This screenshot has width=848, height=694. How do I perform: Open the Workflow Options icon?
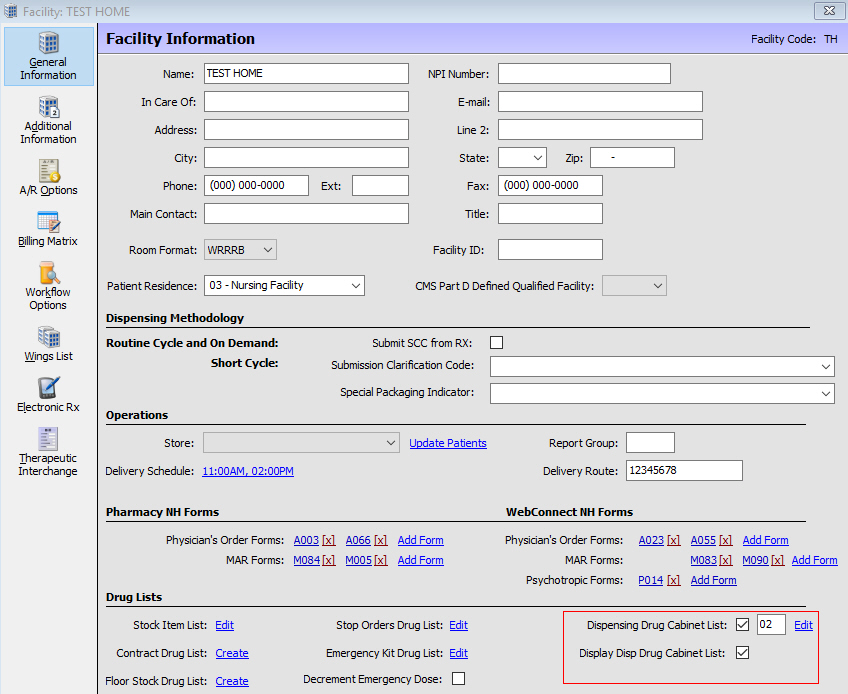48,285
